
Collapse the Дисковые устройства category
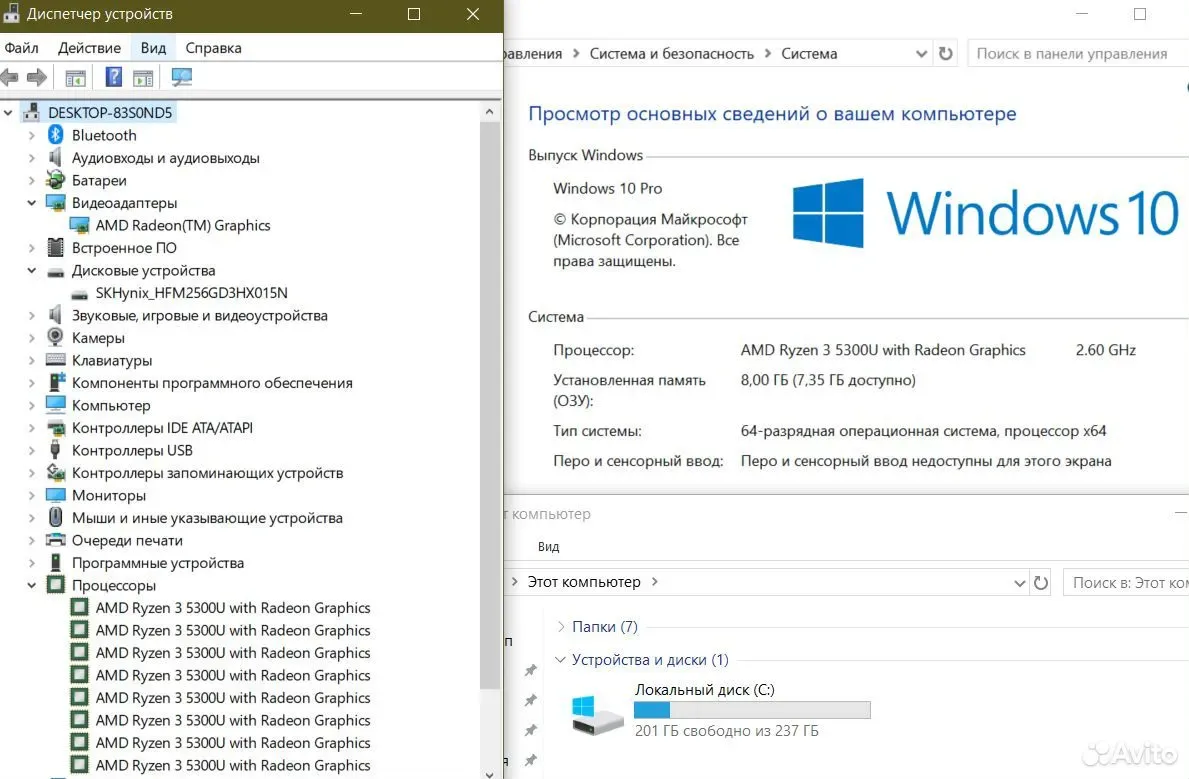point(31,270)
